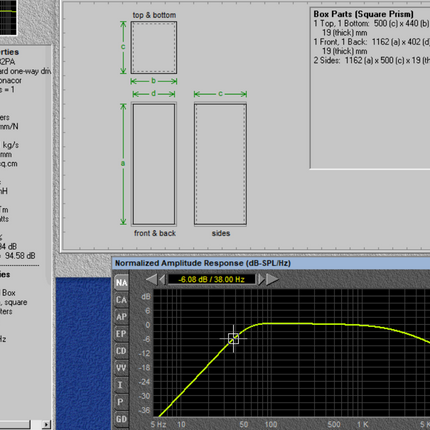
Task: Click the 'Normalized Amplitude Response (dB-SPL/Hz)' title bar
Action: tap(271, 263)
